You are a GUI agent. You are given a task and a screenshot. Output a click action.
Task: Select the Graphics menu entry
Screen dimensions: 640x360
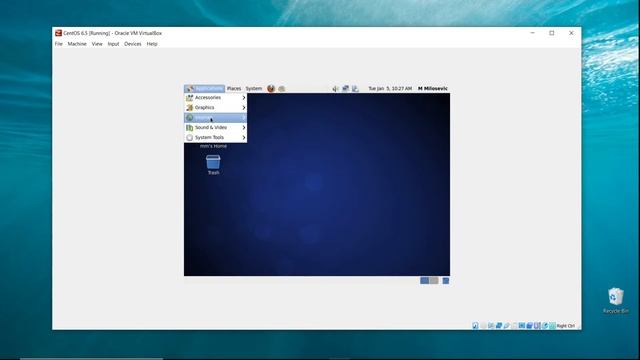[216, 108]
